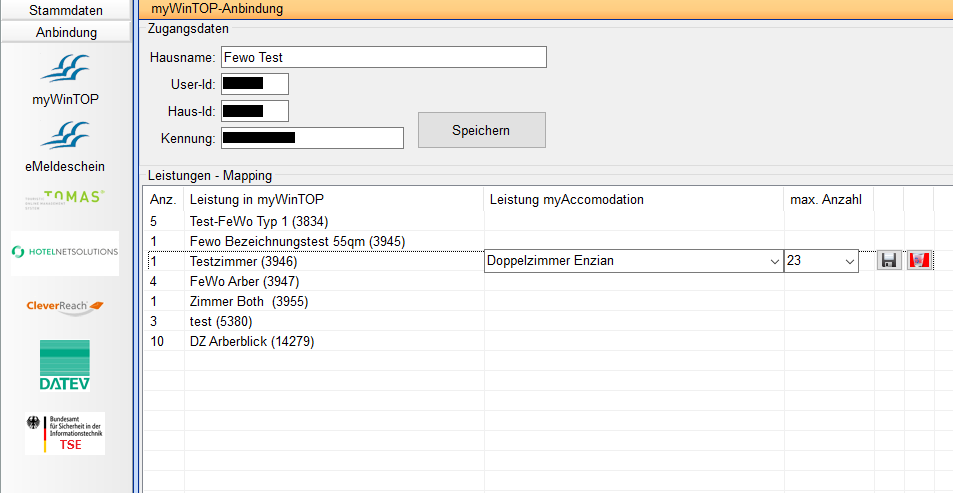Switch to the Anbindung tab

[65, 32]
